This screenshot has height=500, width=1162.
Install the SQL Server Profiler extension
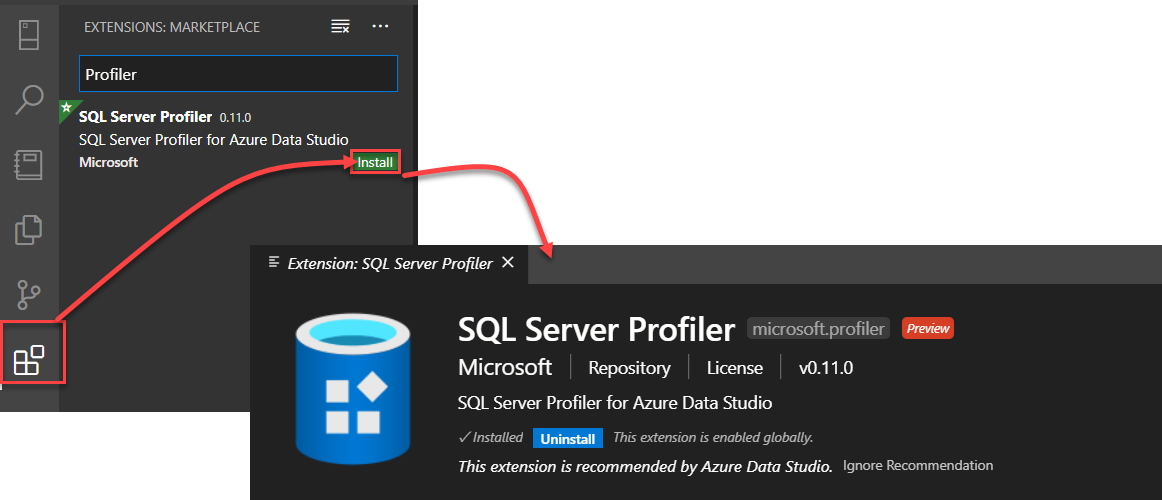pos(376,162)
